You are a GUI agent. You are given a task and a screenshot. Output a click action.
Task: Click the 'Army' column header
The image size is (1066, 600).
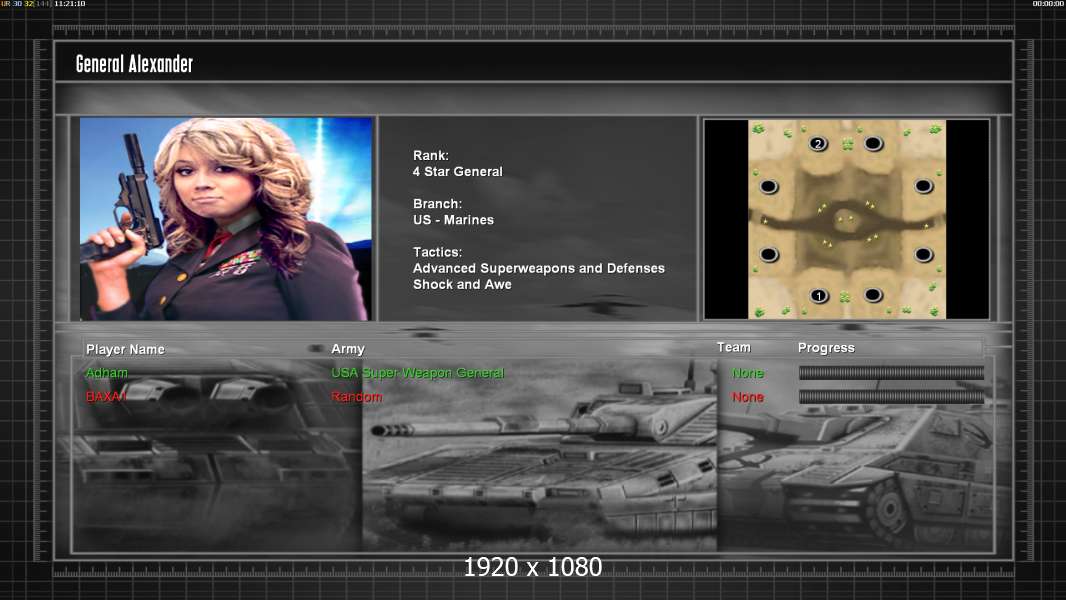click(347, 349)
